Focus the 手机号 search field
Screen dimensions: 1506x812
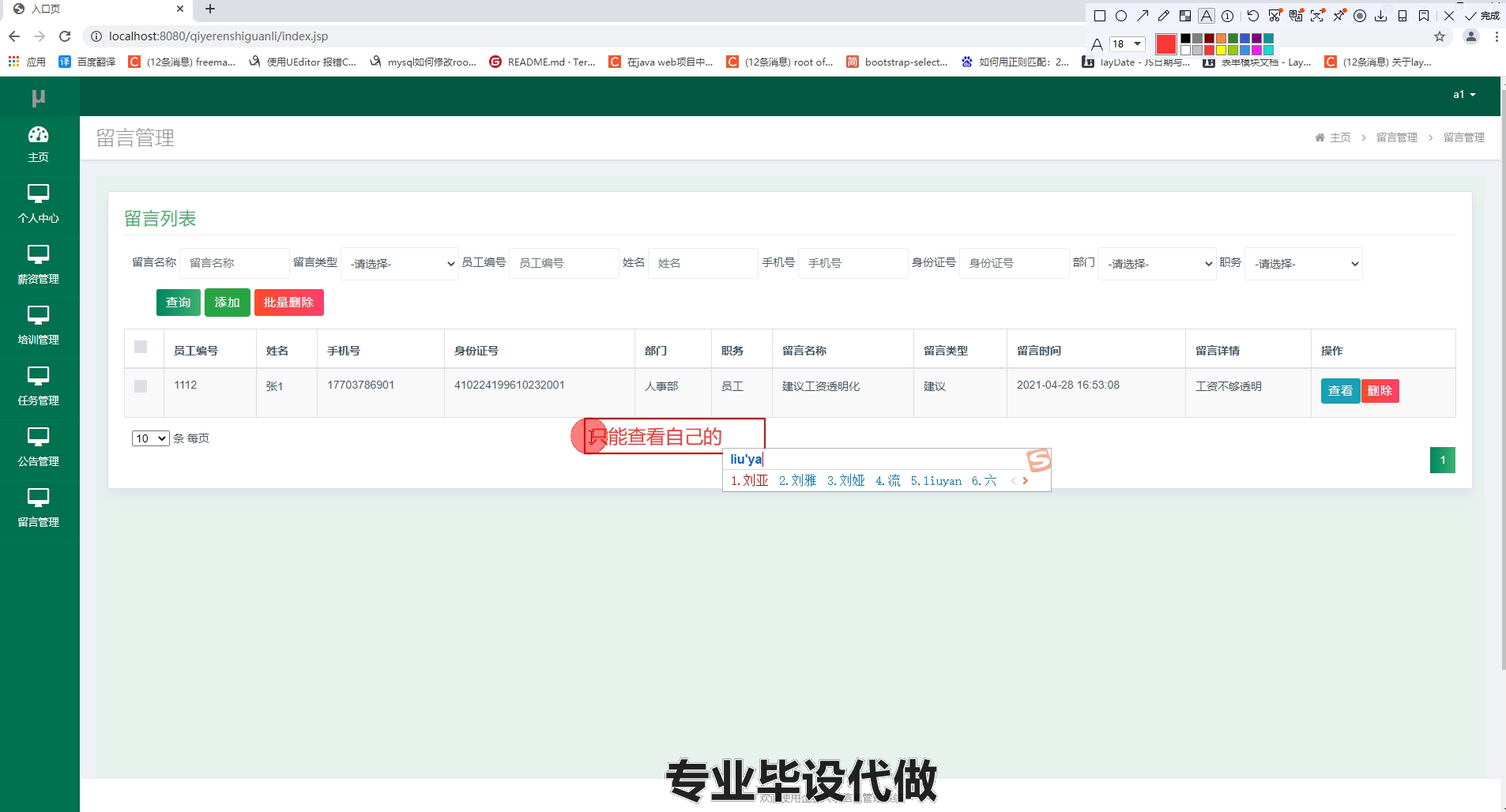point(853,263)
